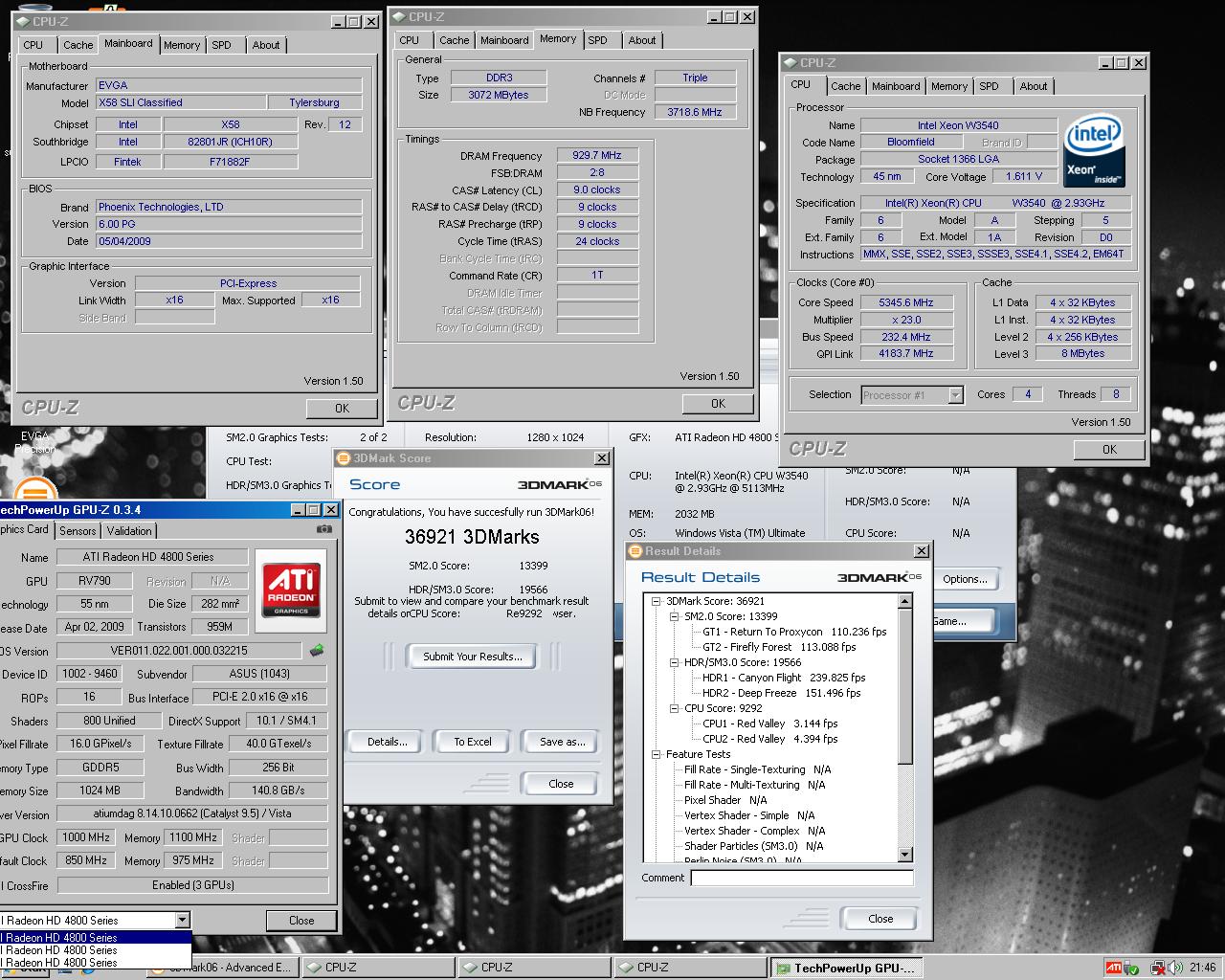Viewport: 1225px width, 980px height.
Task: Click GPU-Z screenshot camera icon
Action: (324, 528)
